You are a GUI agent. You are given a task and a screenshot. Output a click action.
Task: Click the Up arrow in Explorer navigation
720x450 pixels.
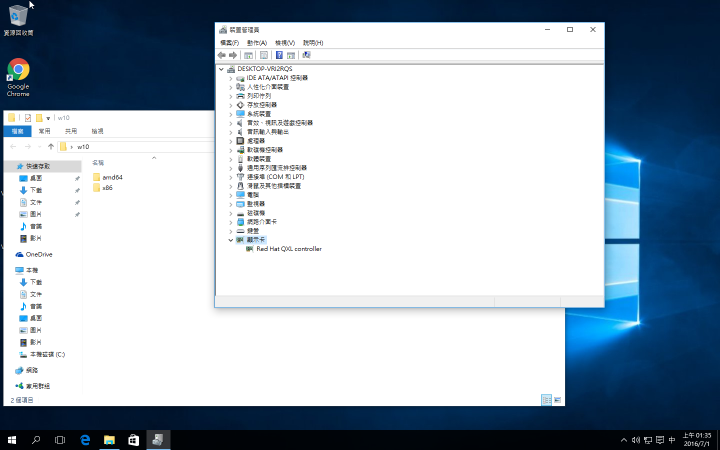pos(51,147)
